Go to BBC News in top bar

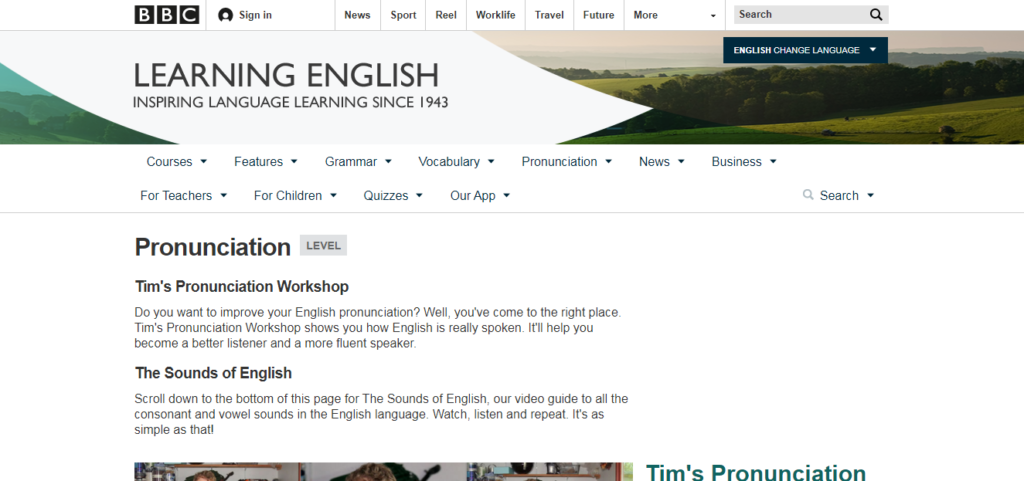point(357,15)
